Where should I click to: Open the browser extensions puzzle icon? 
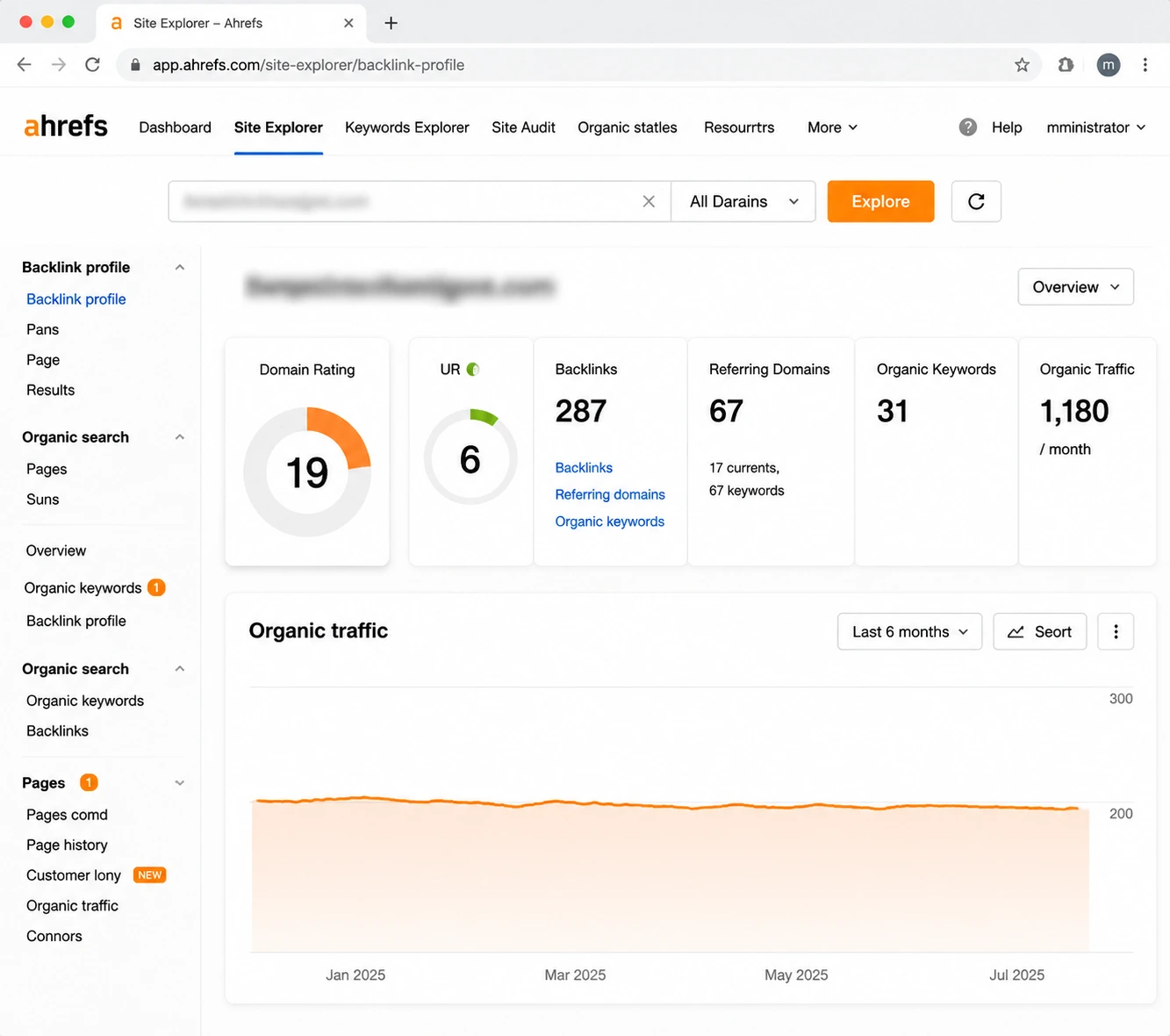click(x=1066, y=64)
